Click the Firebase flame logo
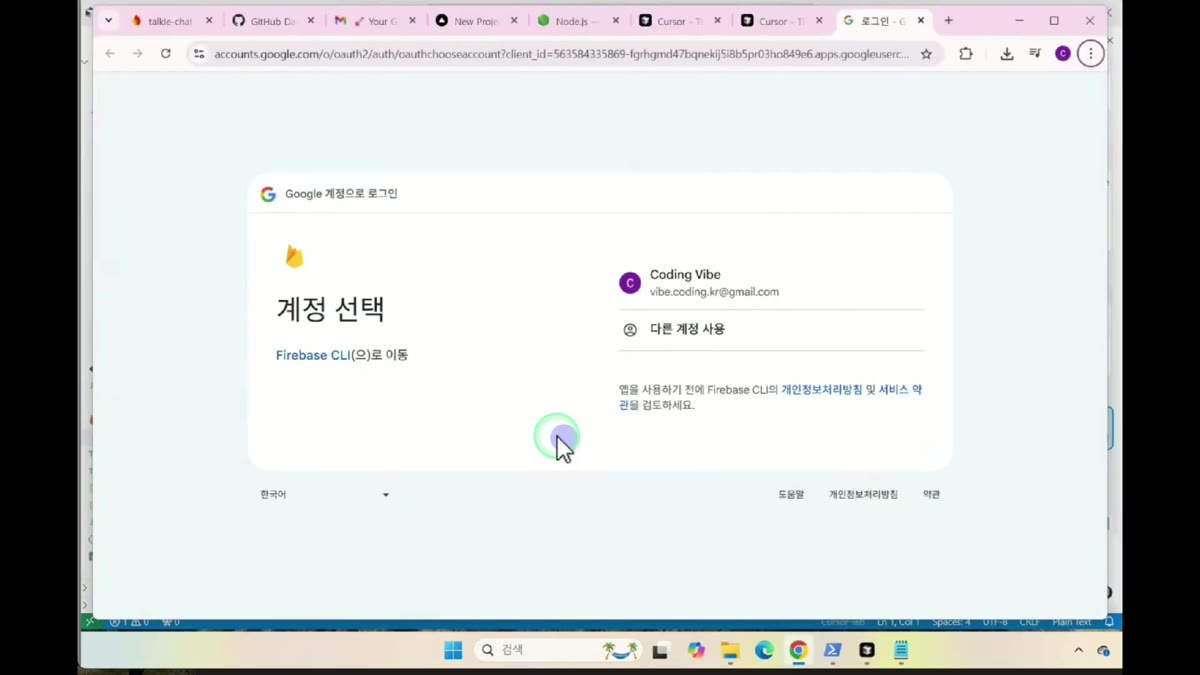 pyautogui.click(x=294, y=257)
